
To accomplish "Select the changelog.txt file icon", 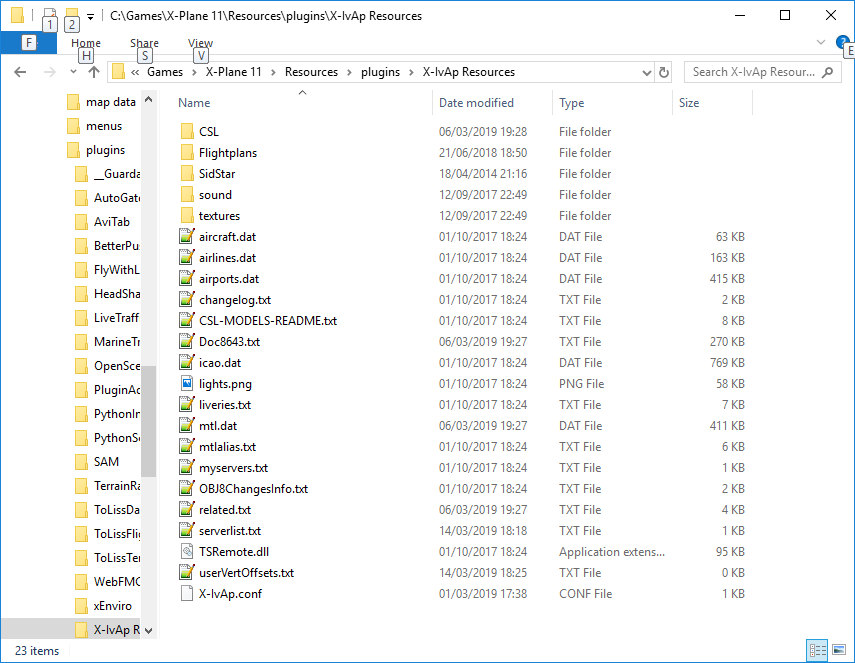I will (186, 299).
